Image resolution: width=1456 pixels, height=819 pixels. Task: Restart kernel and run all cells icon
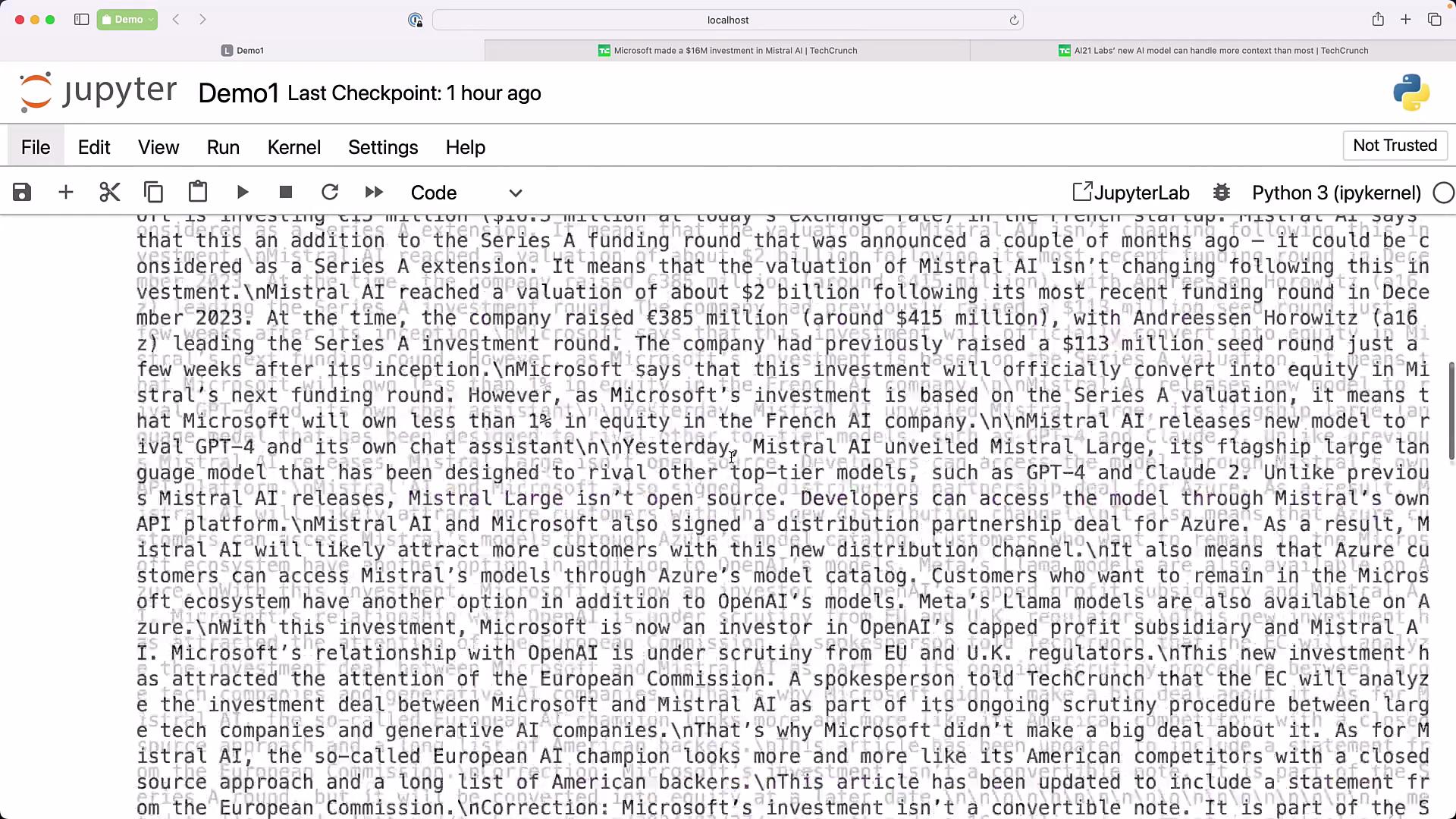click(x=374, y=193)
